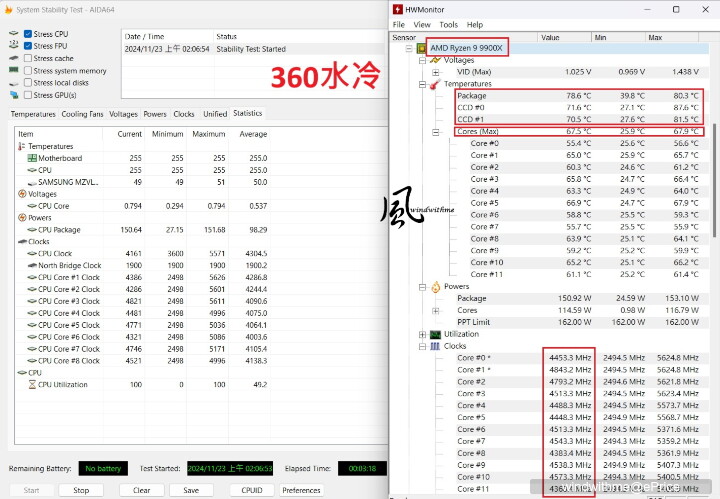Enable Stress GPU(s) checkbox
Viewport: 720px width, 499px height.
(28, 95)
